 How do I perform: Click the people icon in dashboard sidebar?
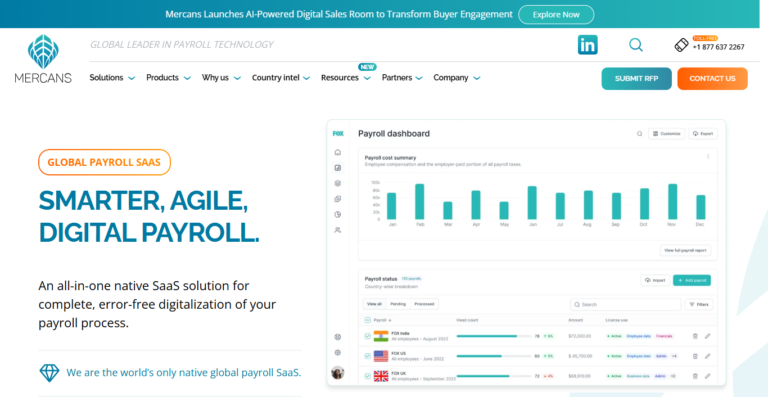pyautogui.click(x=337, y=230)
